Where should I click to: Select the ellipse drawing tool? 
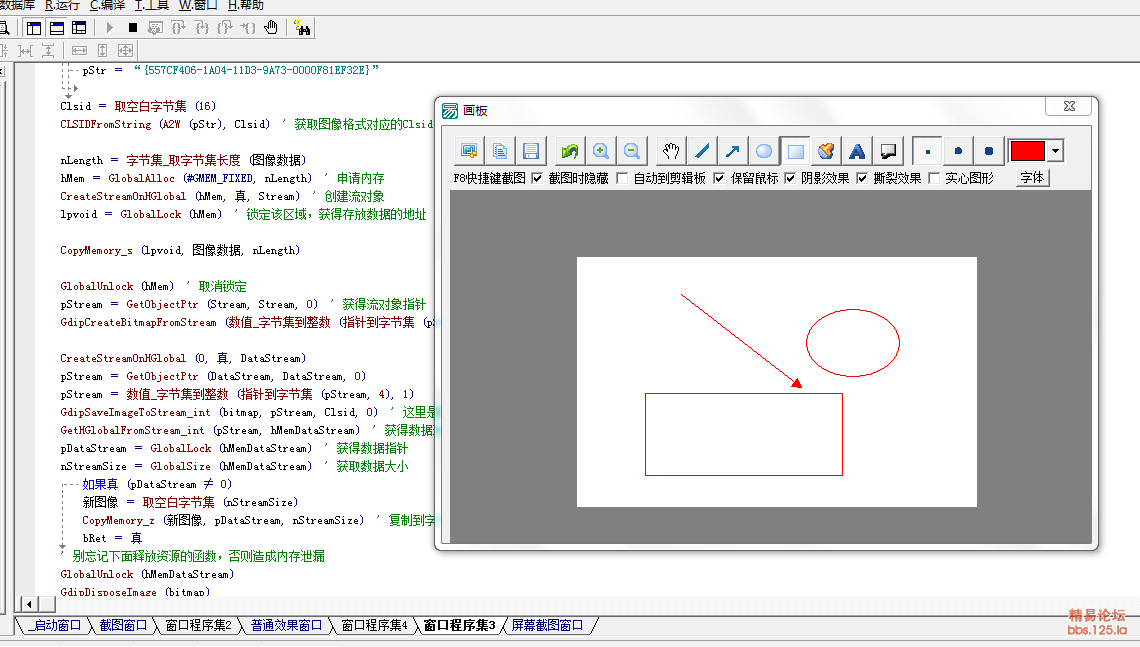(764, 151)
